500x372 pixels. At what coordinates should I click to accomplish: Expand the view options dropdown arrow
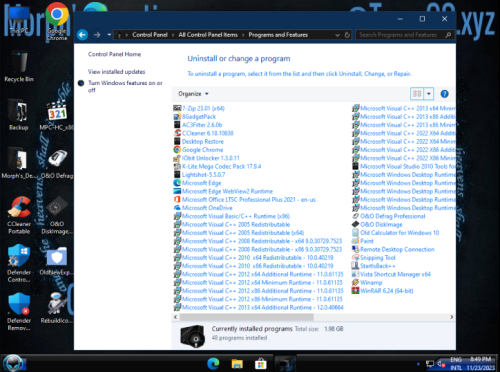(429, 94)
